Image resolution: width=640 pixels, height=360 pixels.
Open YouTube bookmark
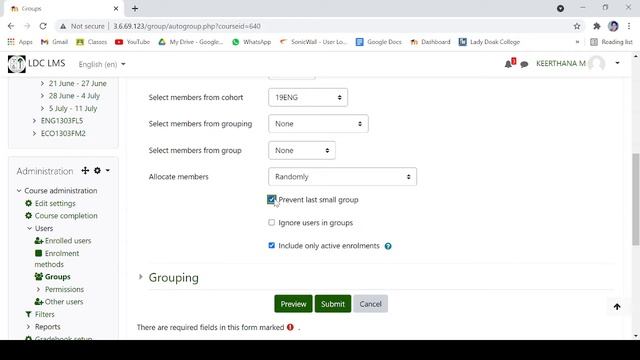[132, 42]
